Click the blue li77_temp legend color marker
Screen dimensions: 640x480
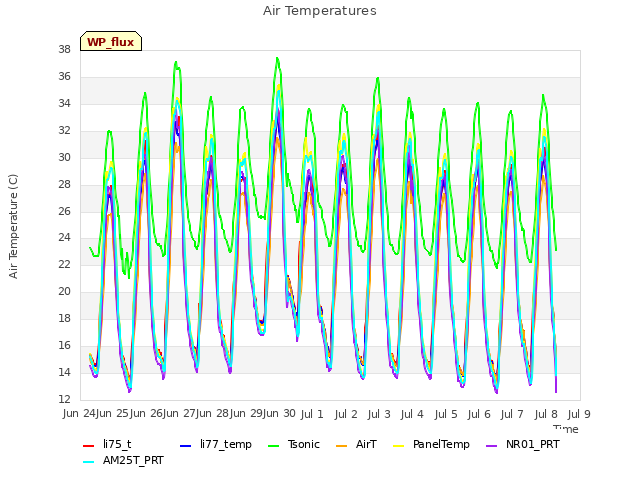[x=186, y=446]
